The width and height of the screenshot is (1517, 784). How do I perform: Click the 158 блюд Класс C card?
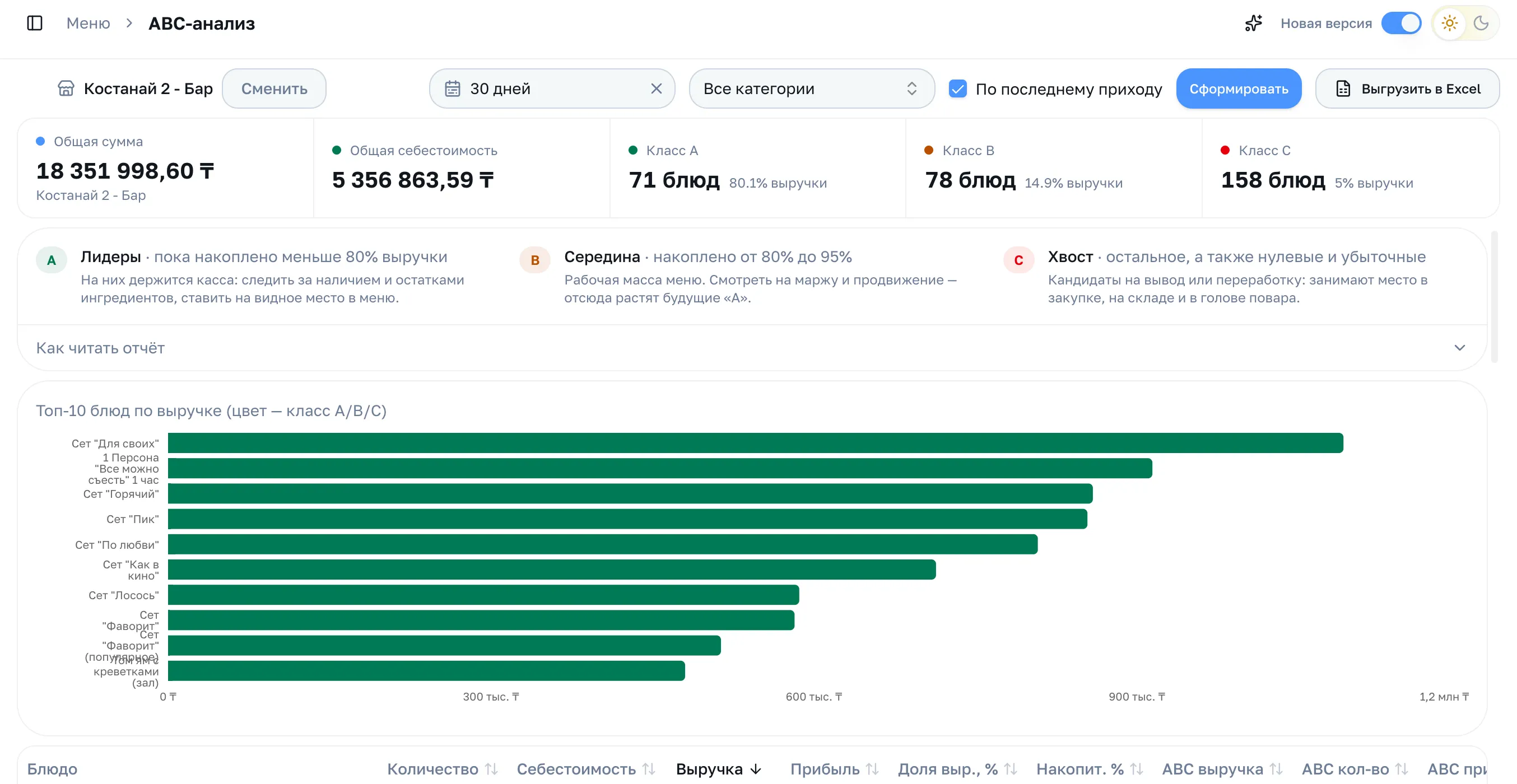[1350, 169]
